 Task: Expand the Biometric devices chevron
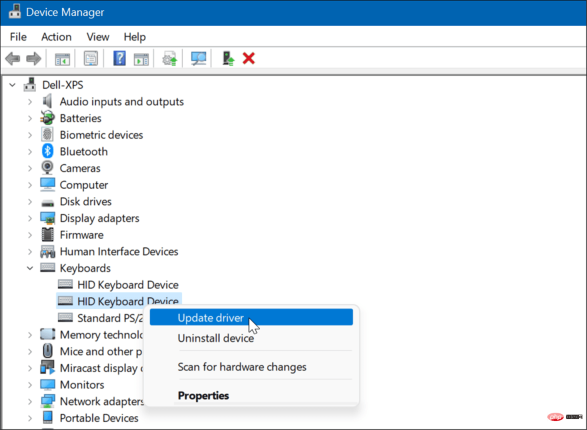30,135
